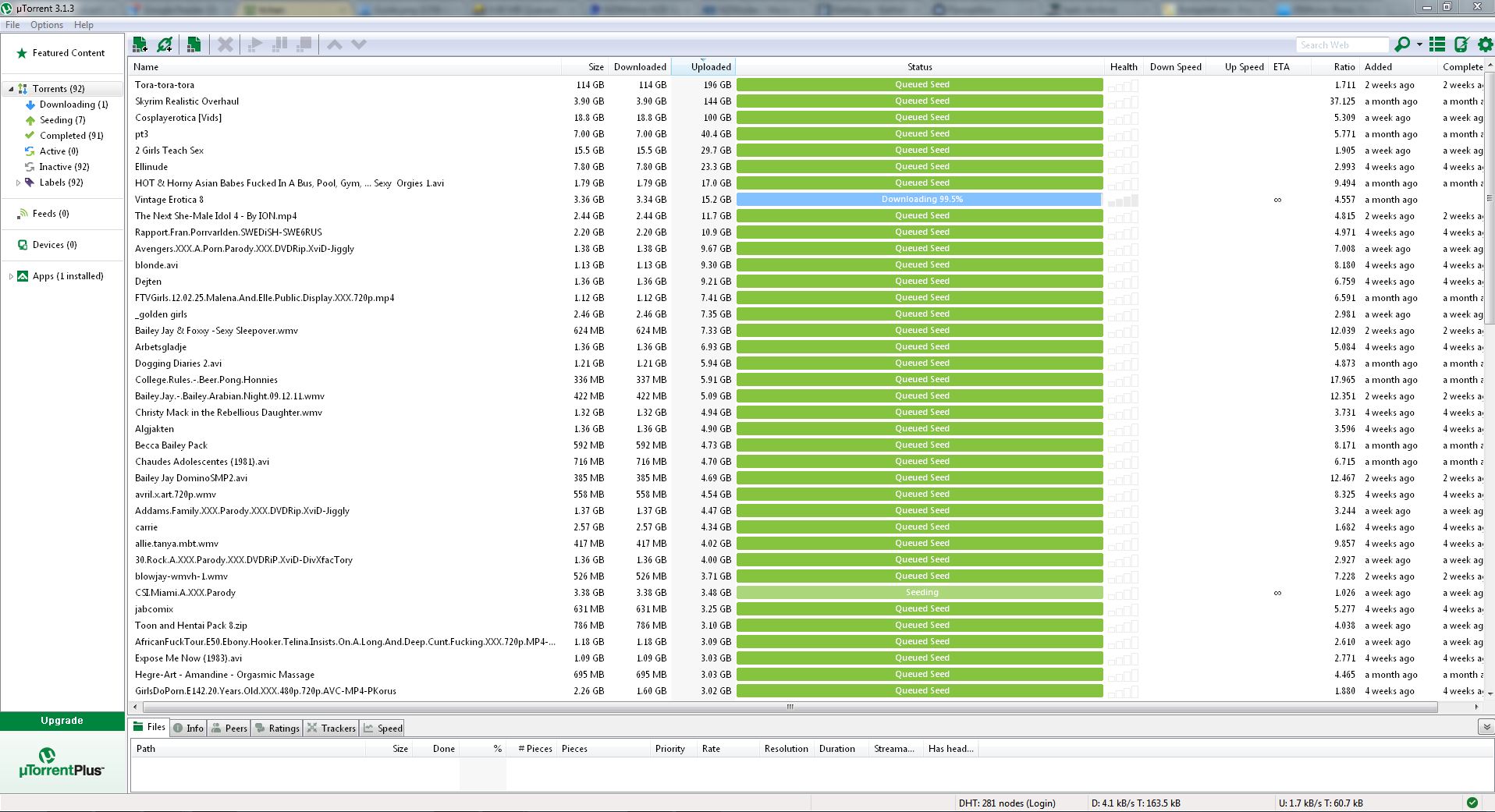Select the Files tab
Screen dimensions: 1495x812
[149, 727]
